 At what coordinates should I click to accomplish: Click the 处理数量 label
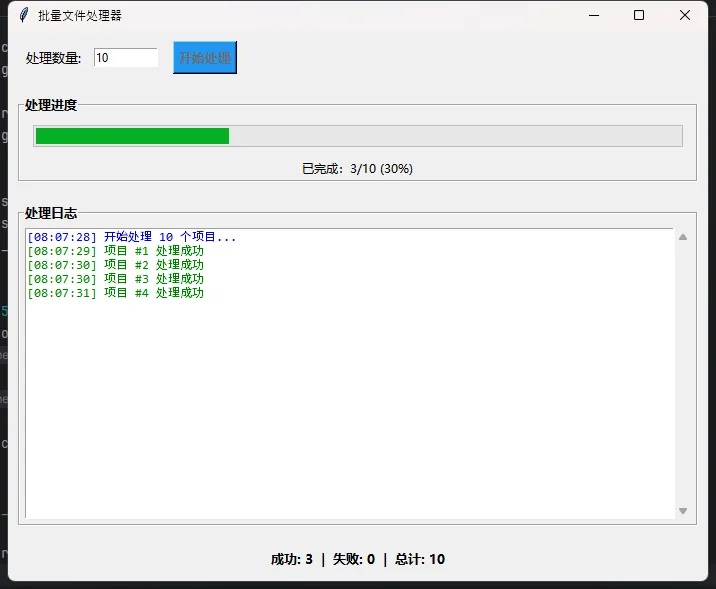[54, 58]
